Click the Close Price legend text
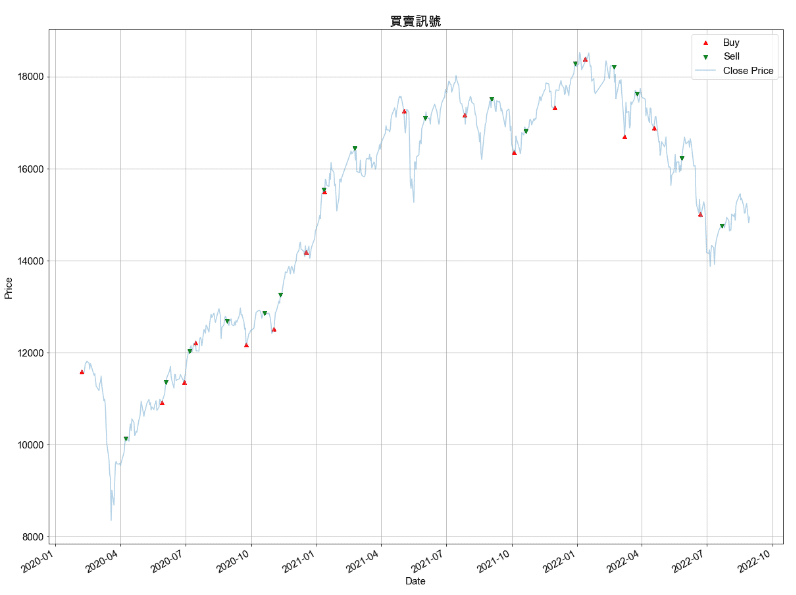The height and width of the screenshot is (595, 796). click(747, 71)
